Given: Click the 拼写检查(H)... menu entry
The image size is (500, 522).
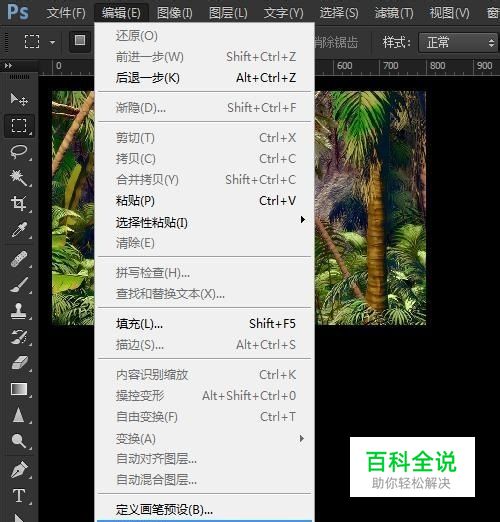Looking at the screenshot, I should [205, 273].
